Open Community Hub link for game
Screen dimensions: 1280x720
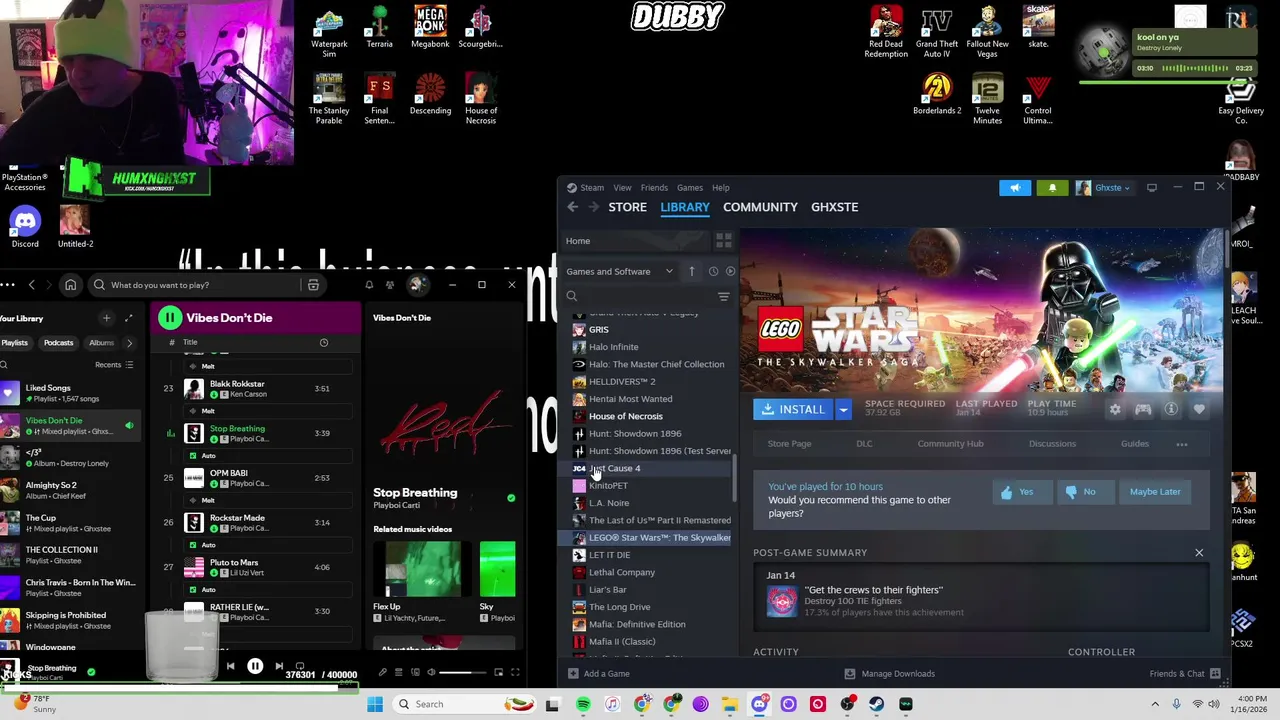point(950,444)
